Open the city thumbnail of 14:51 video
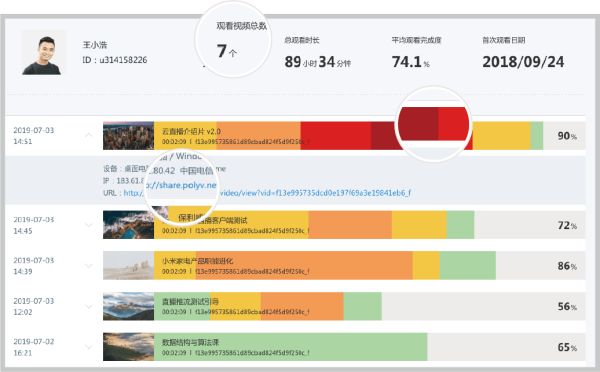Viewport: 600px width, 372px height. [x=128, y=135]
